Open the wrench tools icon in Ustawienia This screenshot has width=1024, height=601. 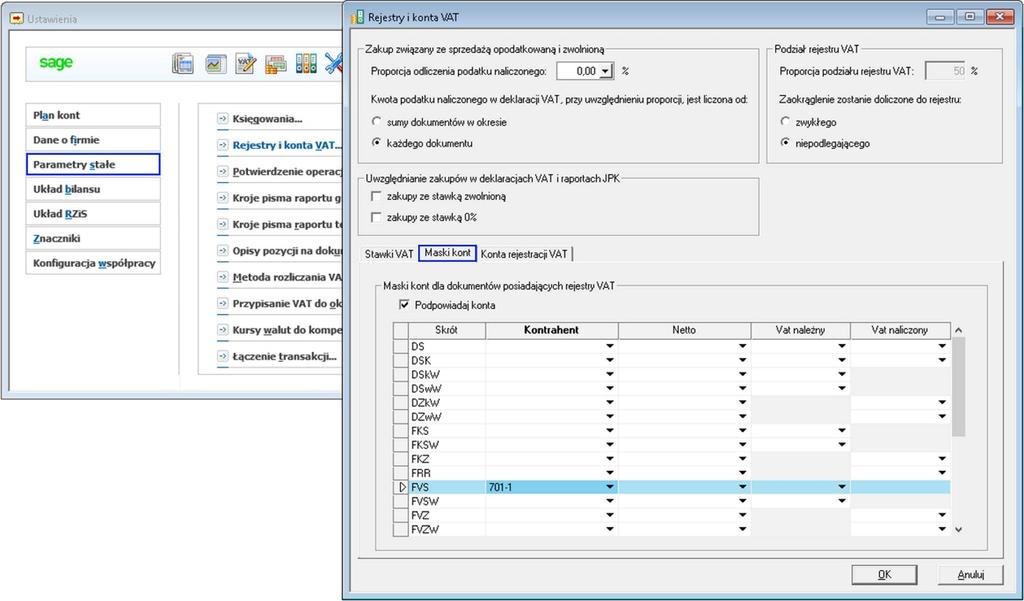[x=334, y=63]
